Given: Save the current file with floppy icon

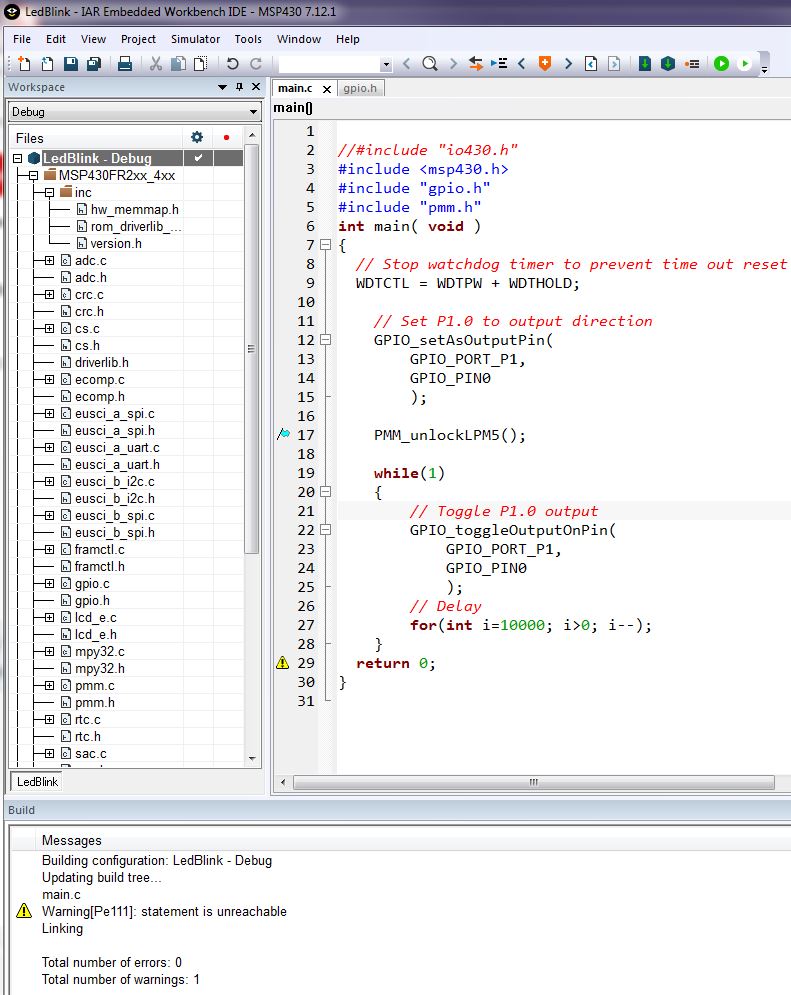Looking at the screenshot, I should [71, 63].
